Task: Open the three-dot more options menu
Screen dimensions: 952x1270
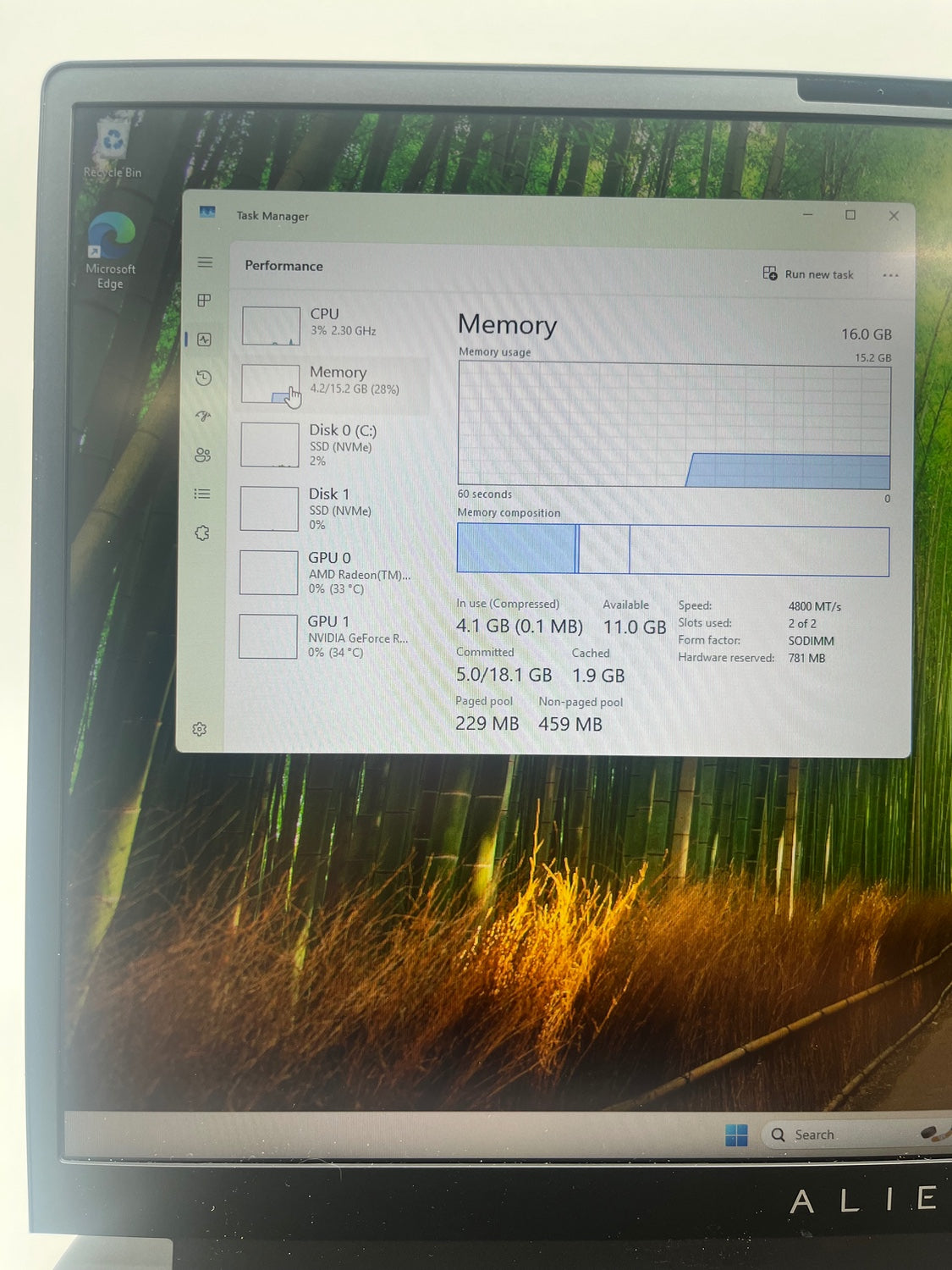Action: point(890,275)
